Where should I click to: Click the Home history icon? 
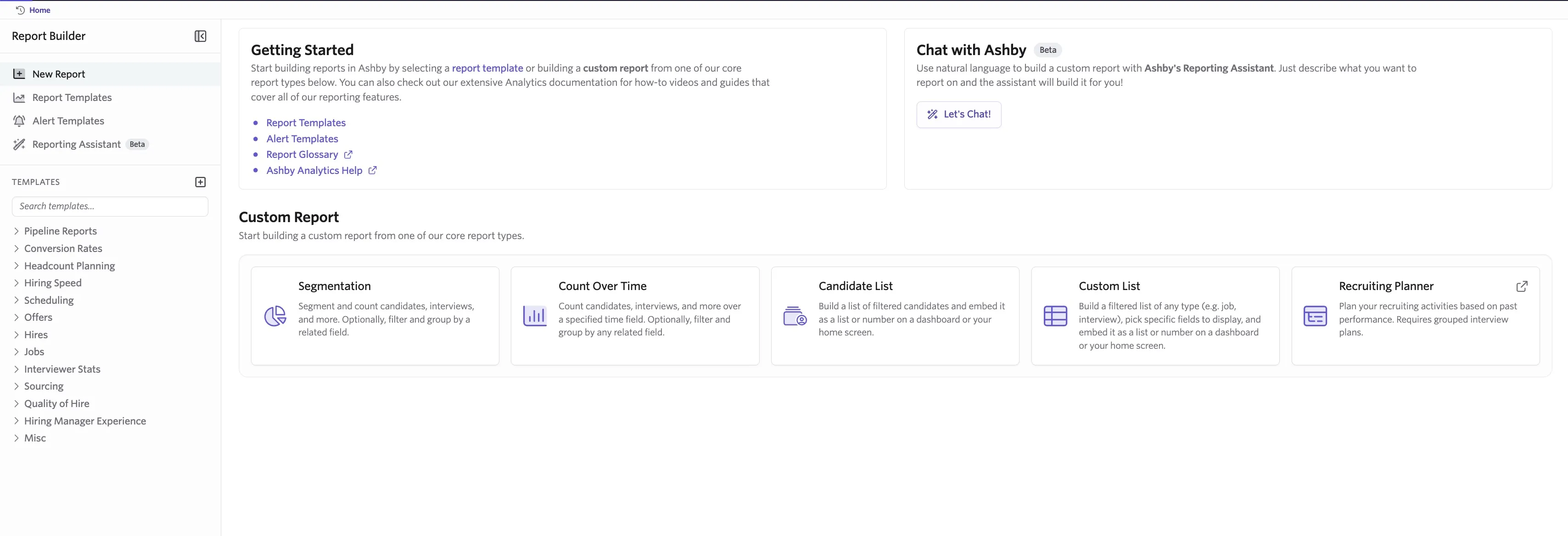[20, 10]
